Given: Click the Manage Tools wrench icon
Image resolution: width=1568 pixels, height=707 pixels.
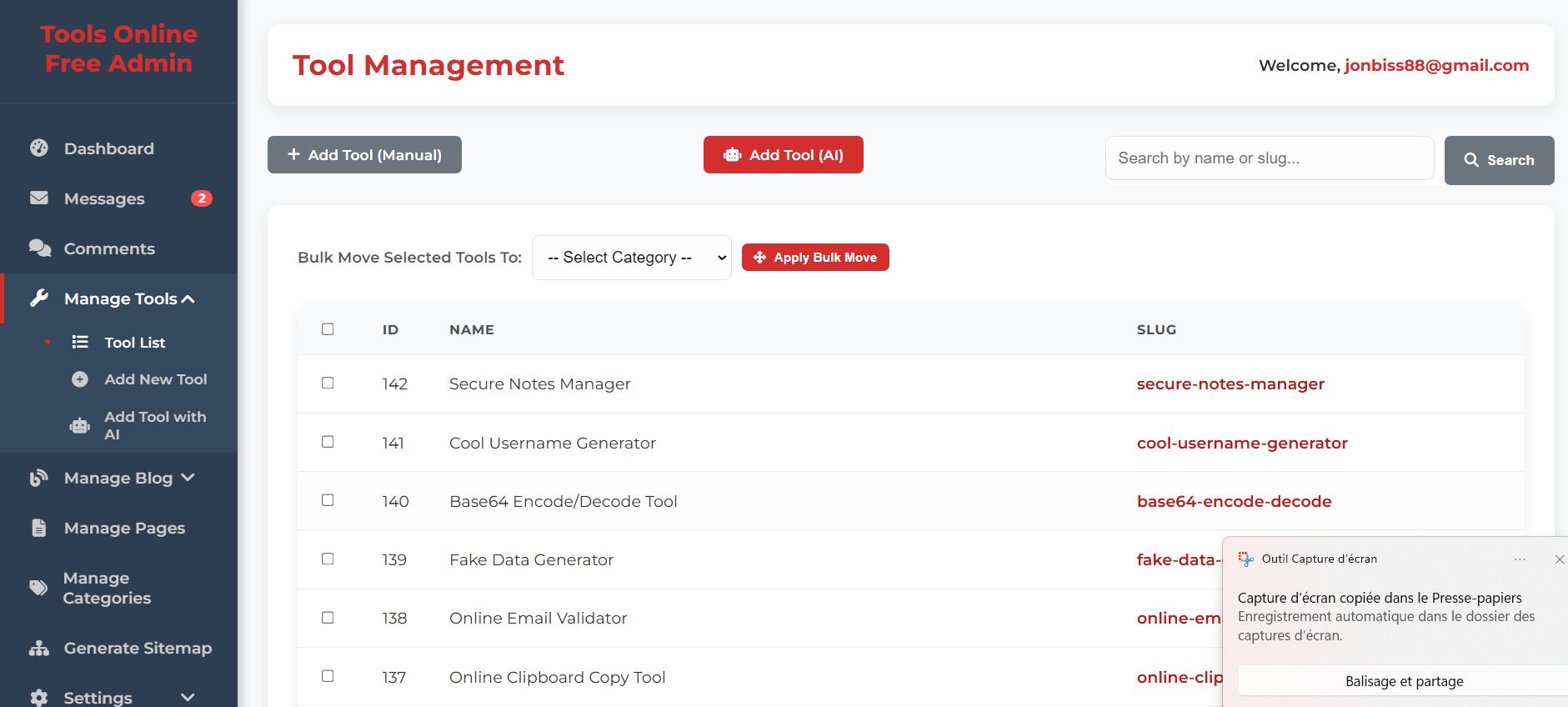Looking at the screenshot, I should click(39, 298).
